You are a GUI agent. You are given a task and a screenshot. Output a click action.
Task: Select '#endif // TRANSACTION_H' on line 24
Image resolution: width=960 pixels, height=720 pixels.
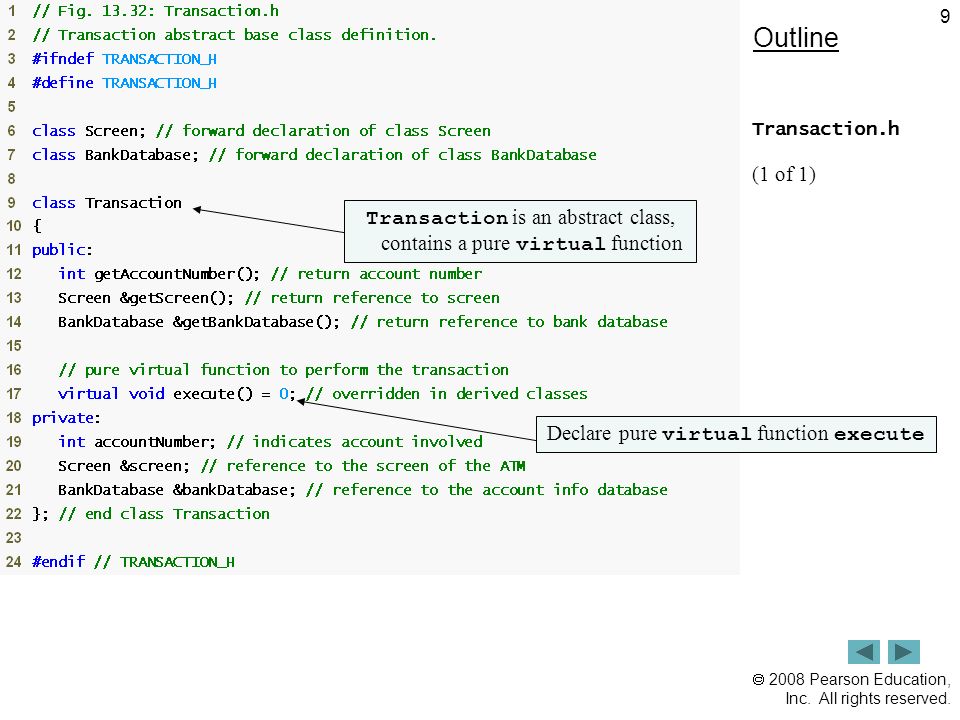[x=133, y=561]
